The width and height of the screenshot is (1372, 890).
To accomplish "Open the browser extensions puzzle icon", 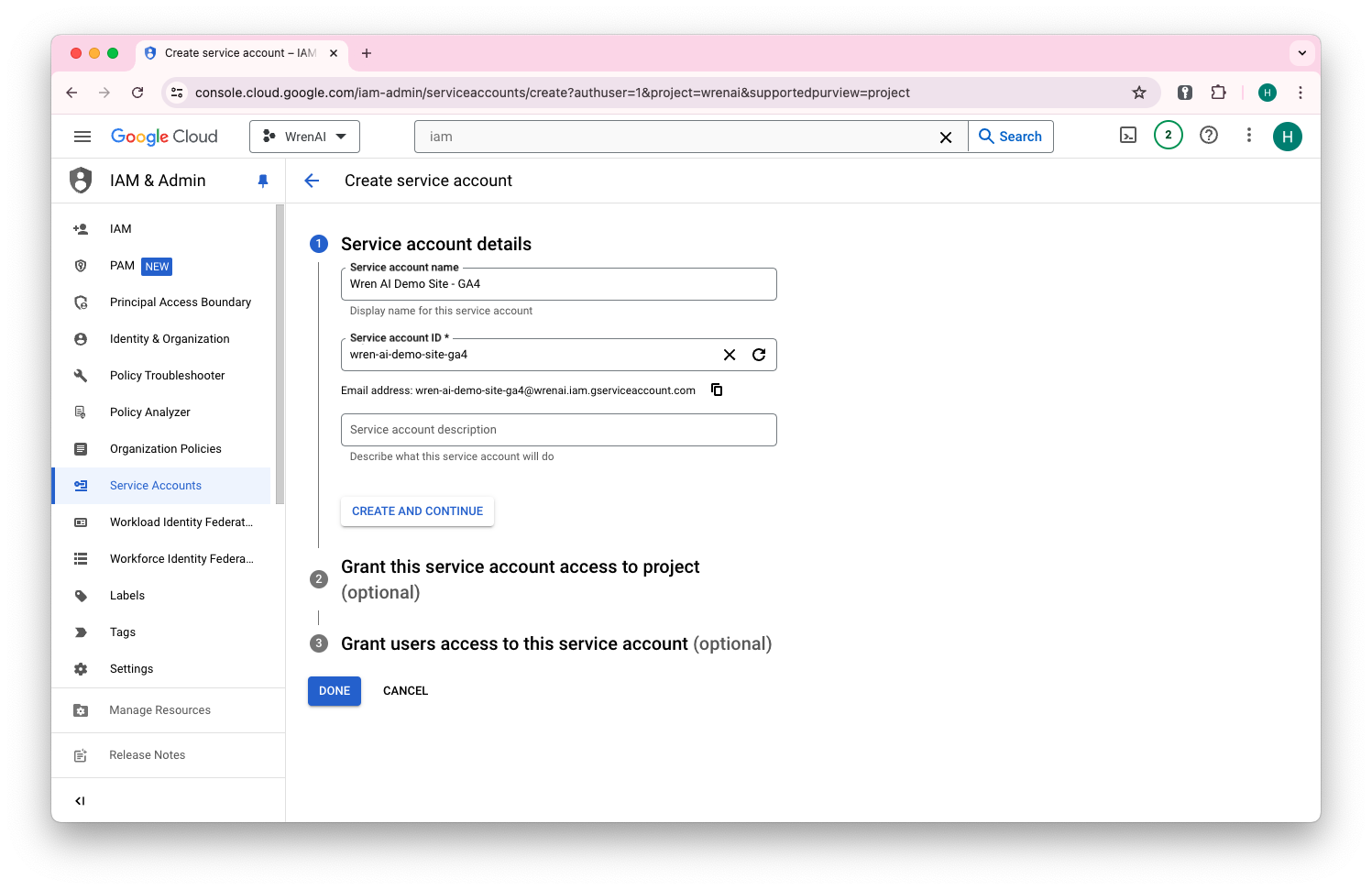I will (1218, 93).
